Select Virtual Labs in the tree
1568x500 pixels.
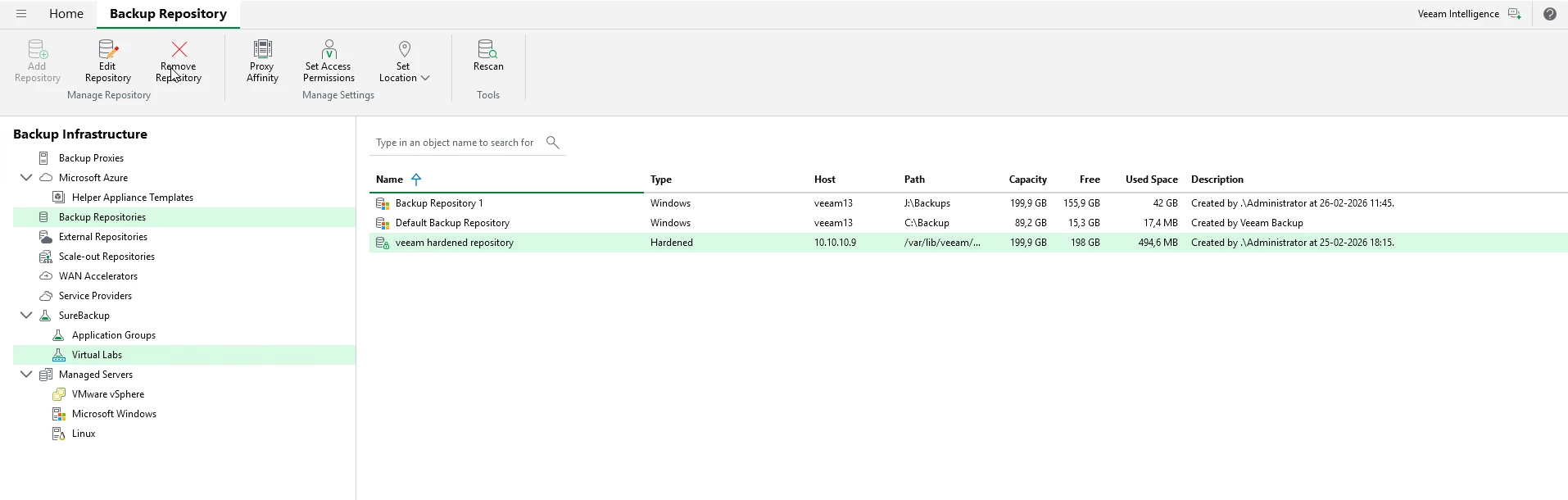pos(97,355)
